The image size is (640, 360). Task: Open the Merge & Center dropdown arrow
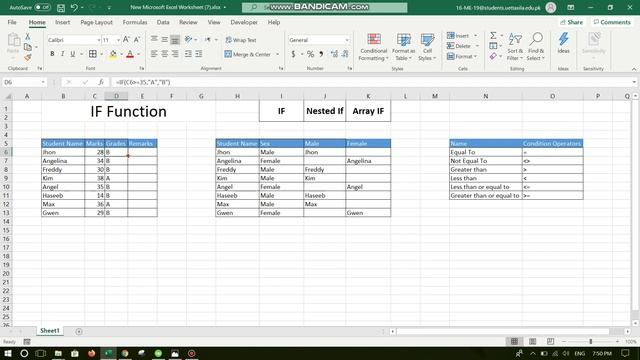278,54
